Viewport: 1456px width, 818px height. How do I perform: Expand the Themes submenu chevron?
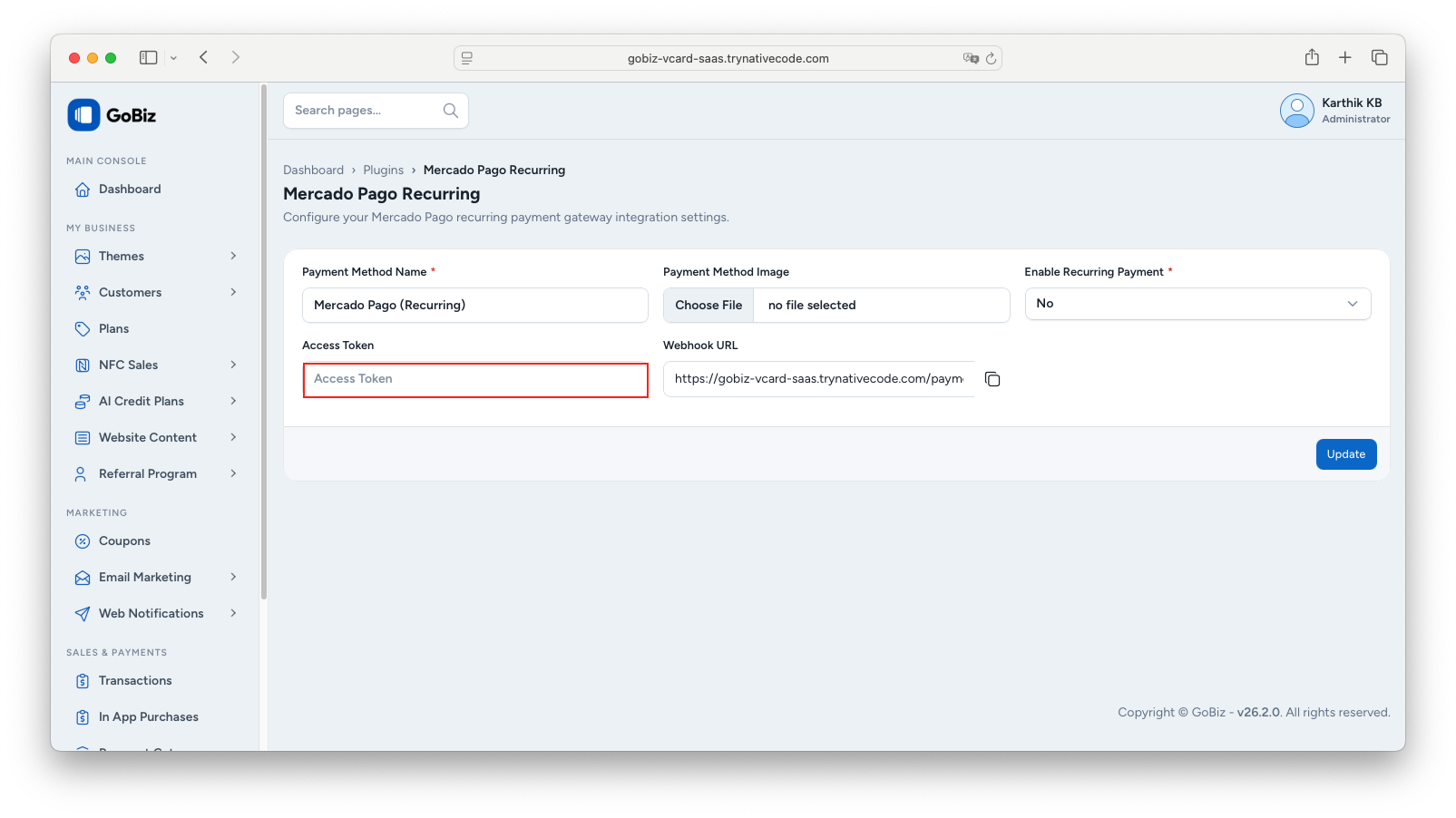click(233, 257)
